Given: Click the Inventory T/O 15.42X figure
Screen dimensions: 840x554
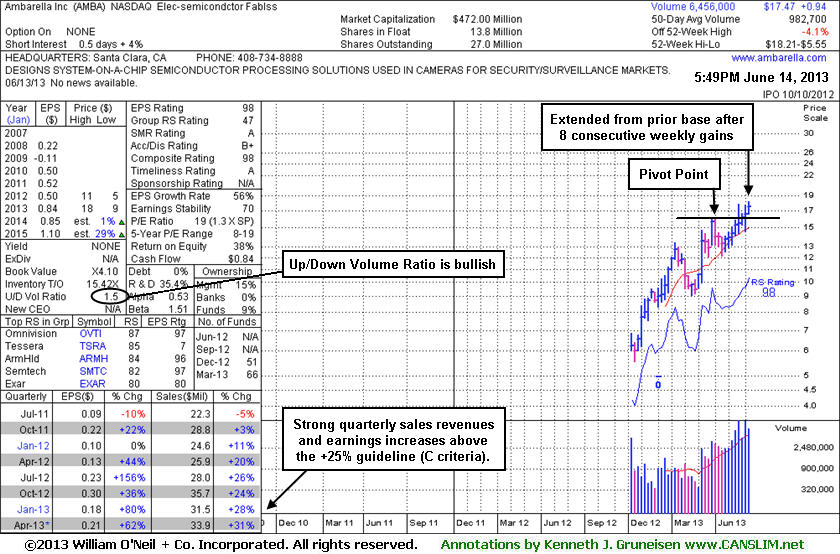Looking at the screenshot, I should [x=103, y=284].
